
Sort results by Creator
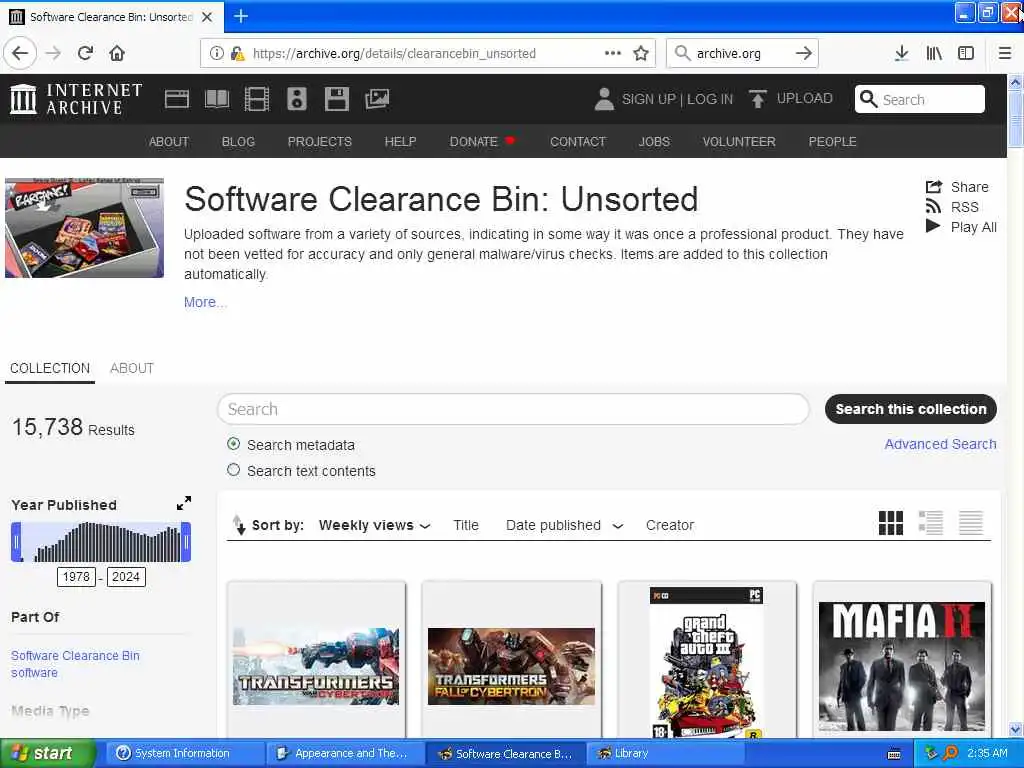pos(670,526)
